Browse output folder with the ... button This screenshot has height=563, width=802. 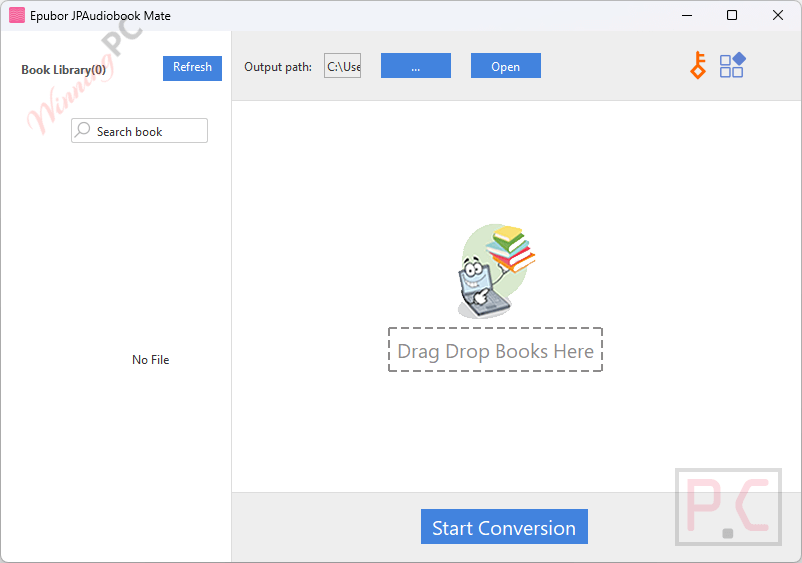416,65
